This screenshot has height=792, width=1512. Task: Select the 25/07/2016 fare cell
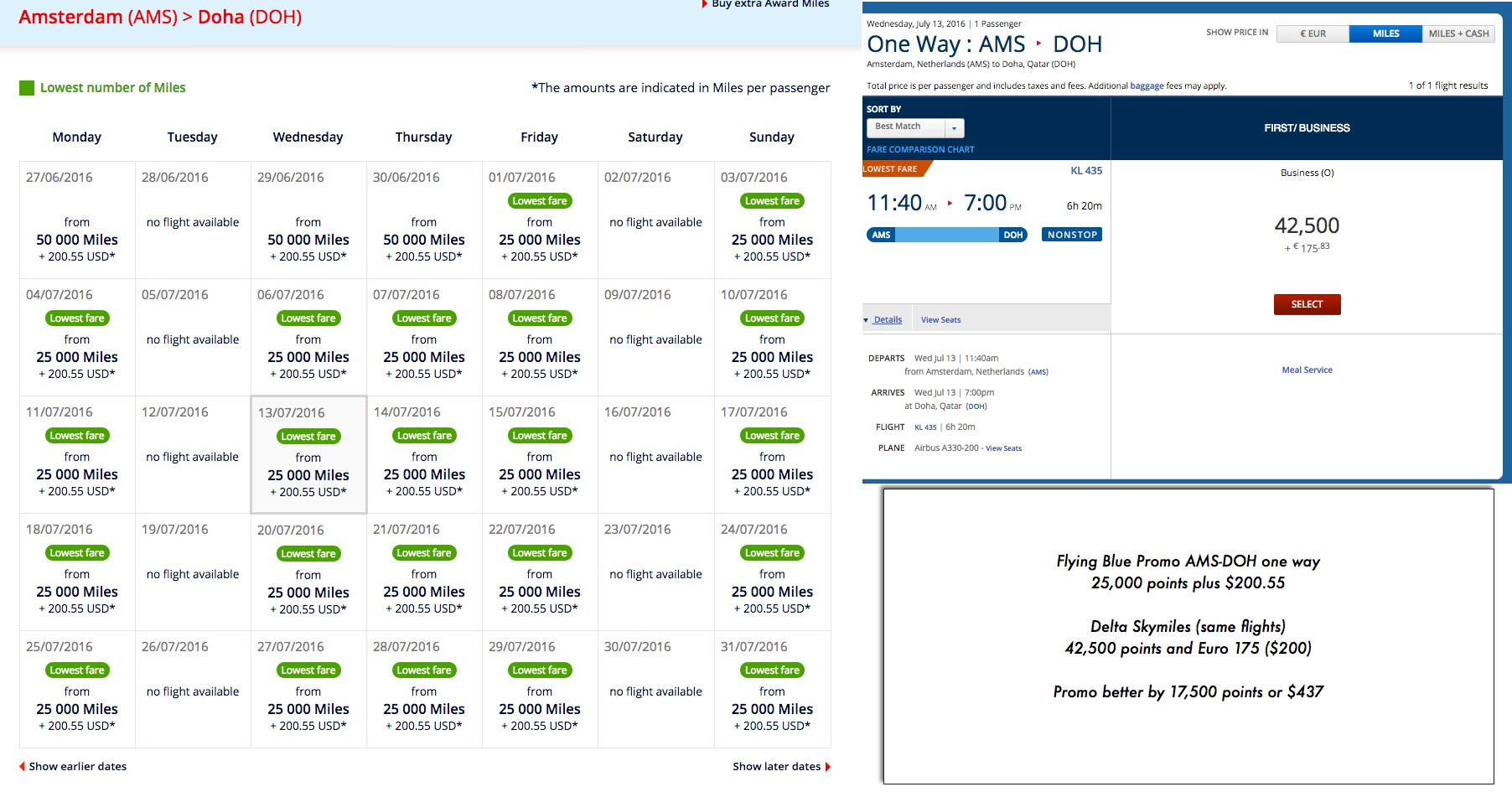tap(77, 689)
